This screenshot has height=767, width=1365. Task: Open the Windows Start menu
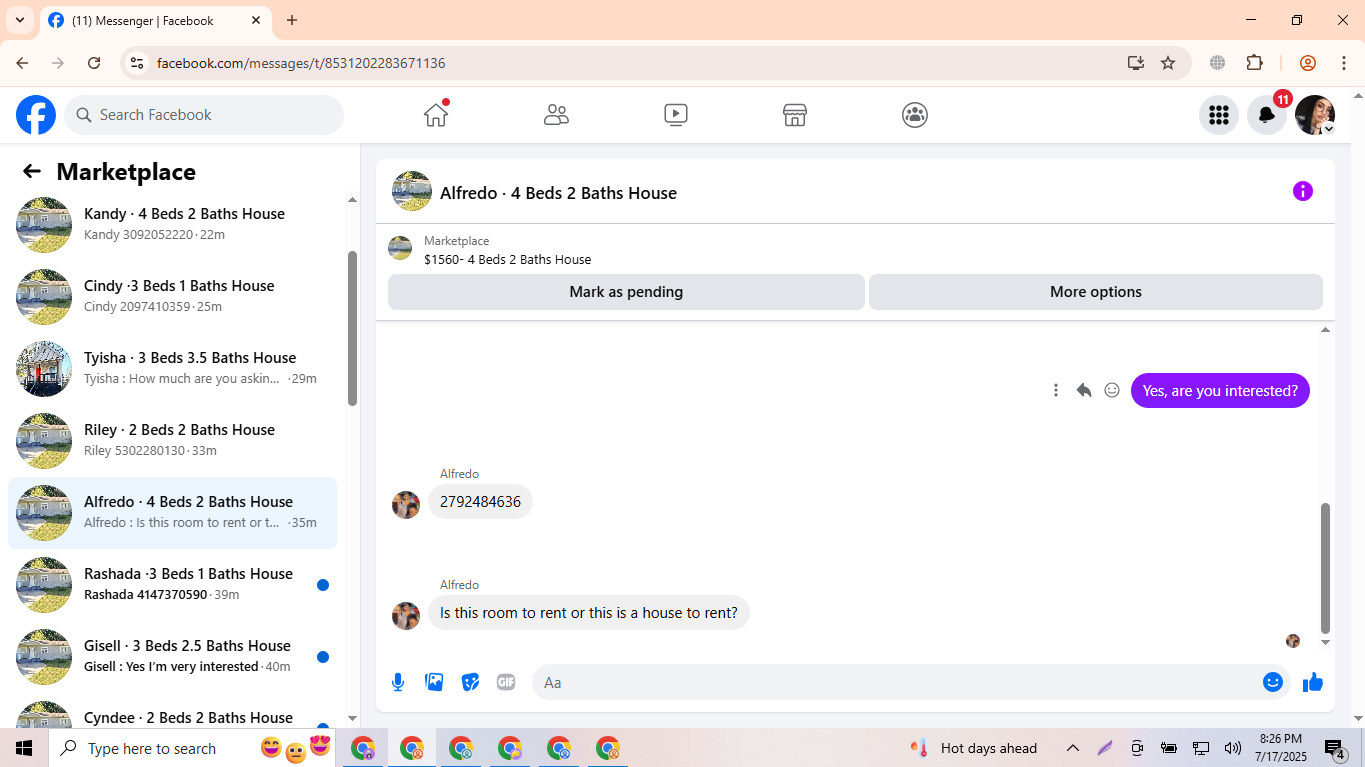pos(24,748)
